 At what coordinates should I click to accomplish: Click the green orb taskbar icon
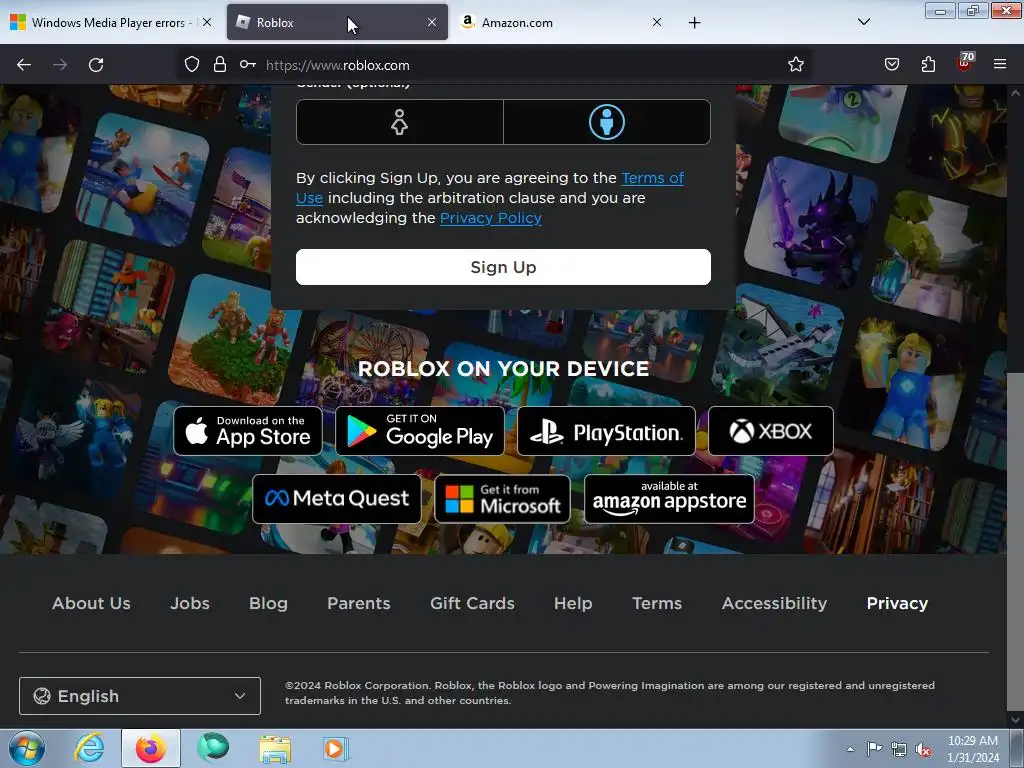(x=213, y=748)
